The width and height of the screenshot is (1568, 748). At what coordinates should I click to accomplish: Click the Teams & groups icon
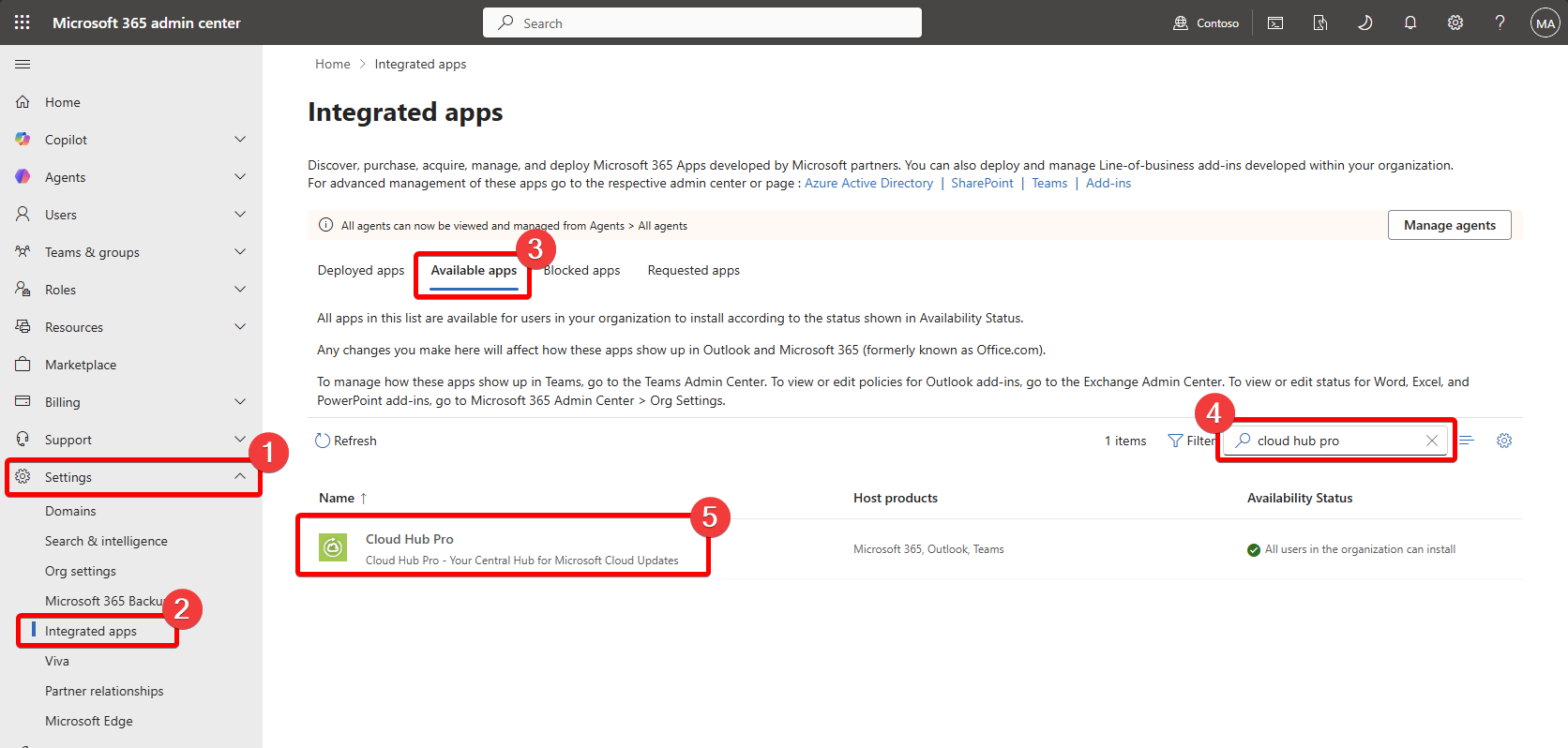click(23, 251)
